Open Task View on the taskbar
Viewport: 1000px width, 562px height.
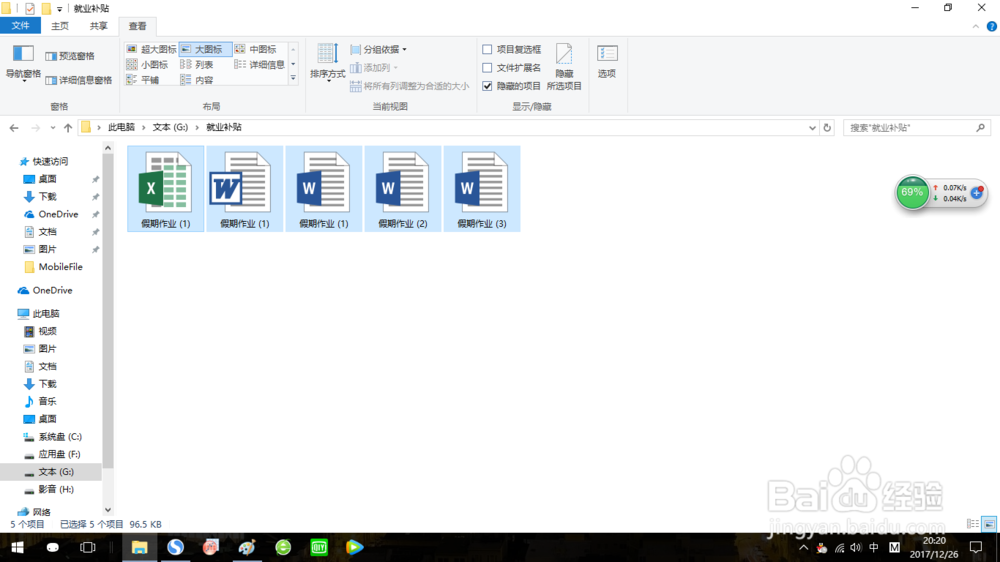click(x=87, y=547)
